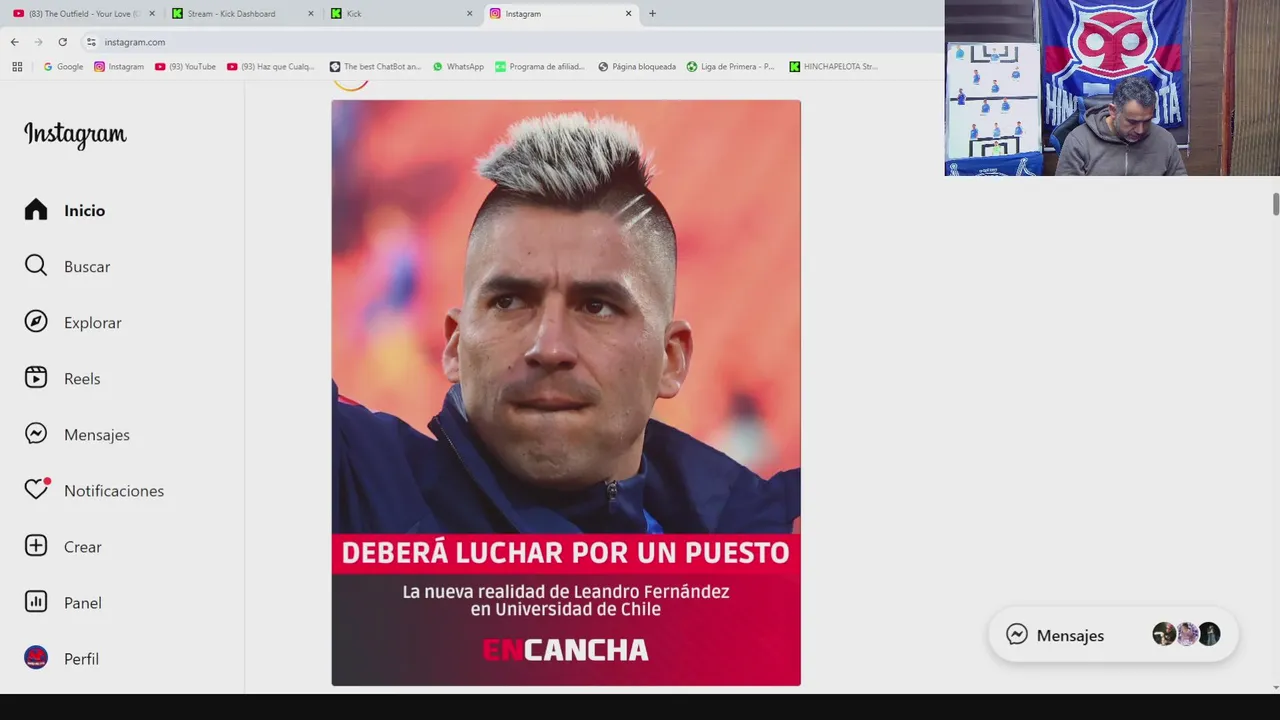Close the Instagram tab
Screen dimensions: 1280x720
pos(628,14)
